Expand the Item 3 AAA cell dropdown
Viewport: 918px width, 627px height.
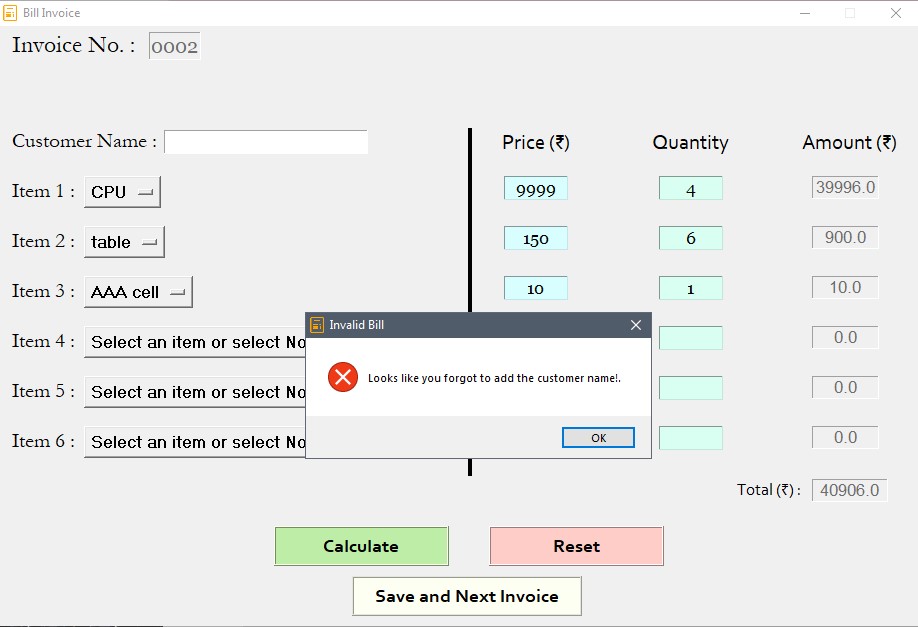coord(138,292)
